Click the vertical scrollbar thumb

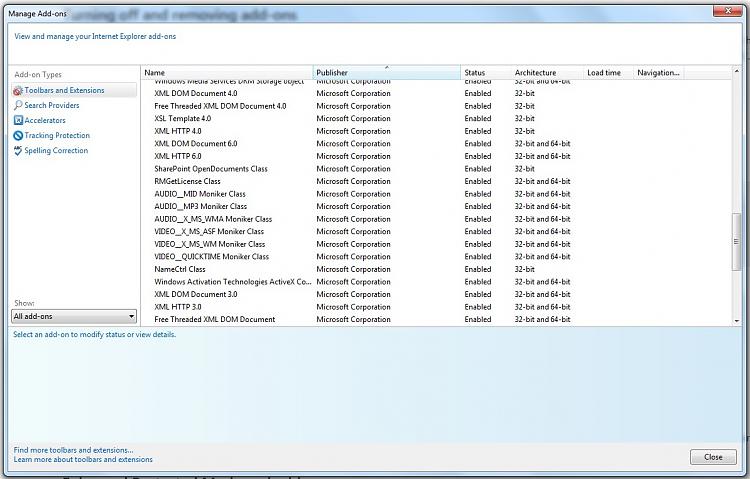pos(737,241)
